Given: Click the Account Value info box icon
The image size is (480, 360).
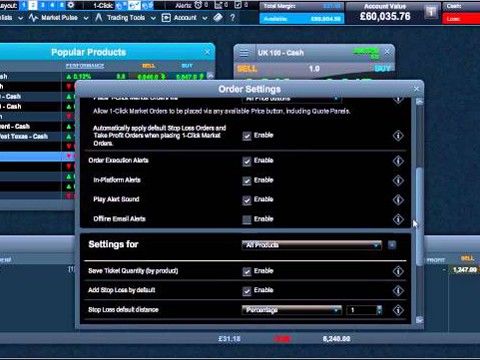Looking at the screenshot, I should click(x=431, y=12).
